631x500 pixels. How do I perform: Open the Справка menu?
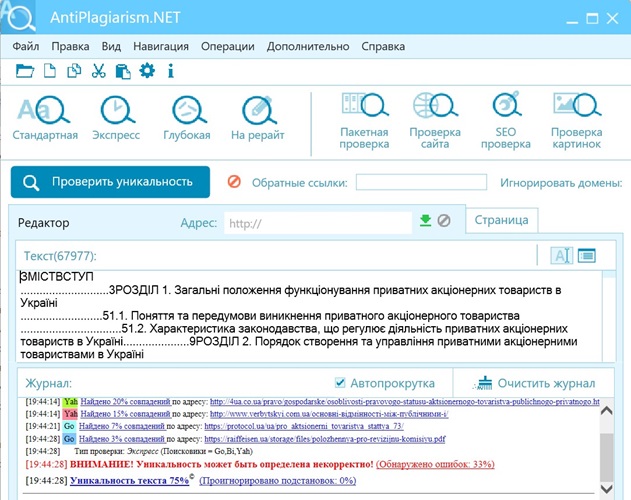pos(383,46)
